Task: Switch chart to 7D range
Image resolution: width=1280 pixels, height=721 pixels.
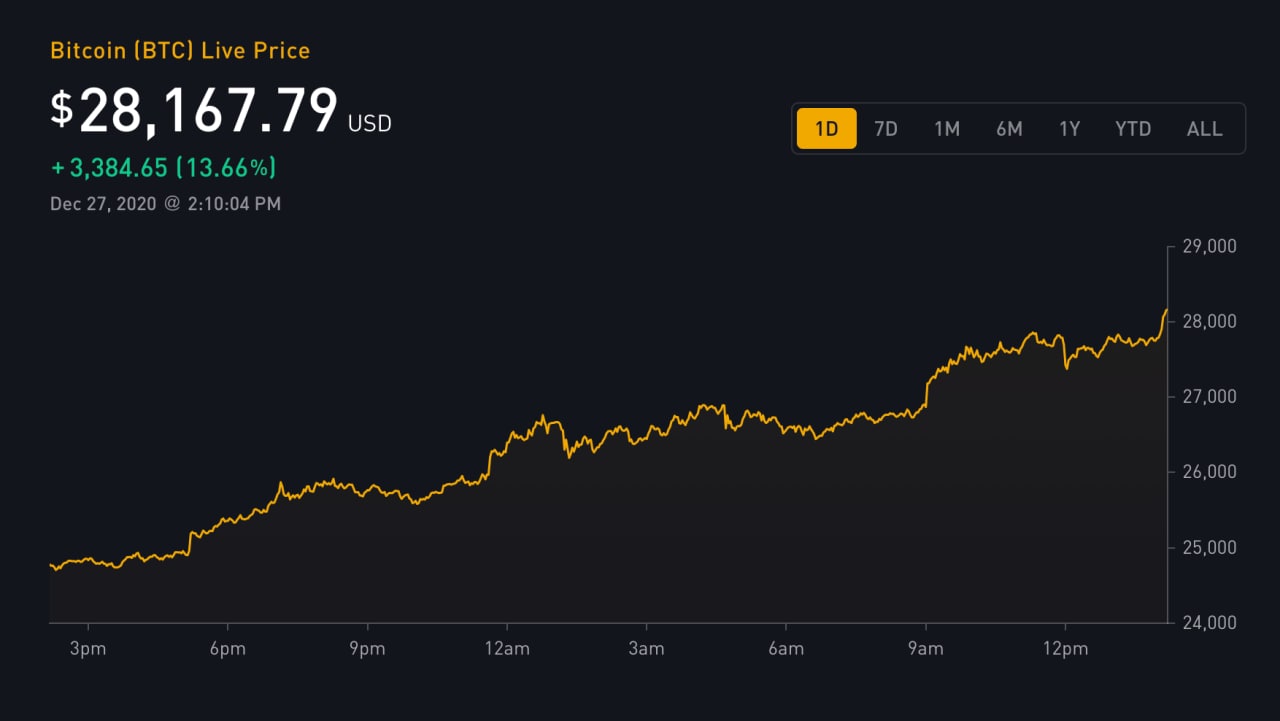Action: [886, 129]
